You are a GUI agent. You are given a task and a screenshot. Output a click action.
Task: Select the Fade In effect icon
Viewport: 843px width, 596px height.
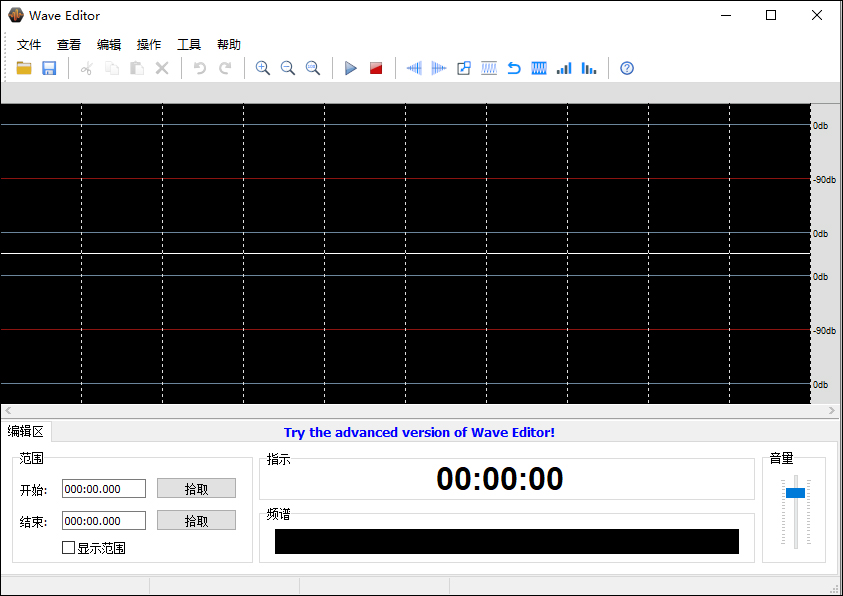pyautogui.click(x=414, y=68)
